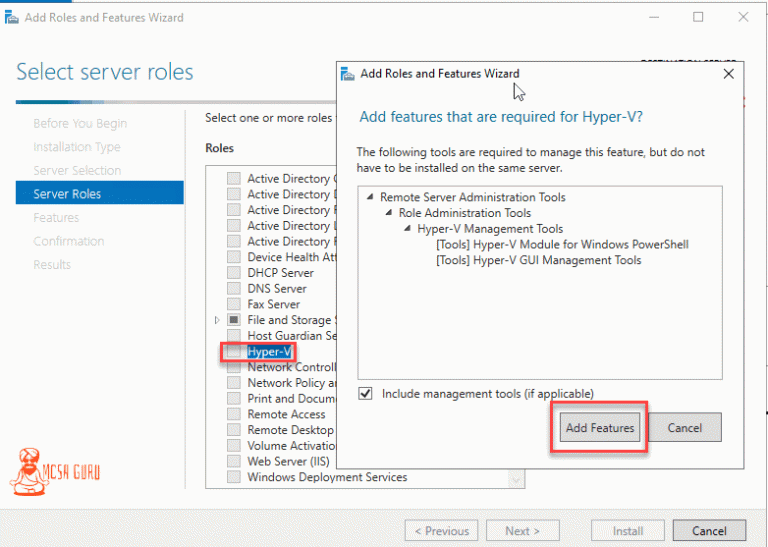Click the Add Features button
Screen dimensions: 768x547
point(600,428)
